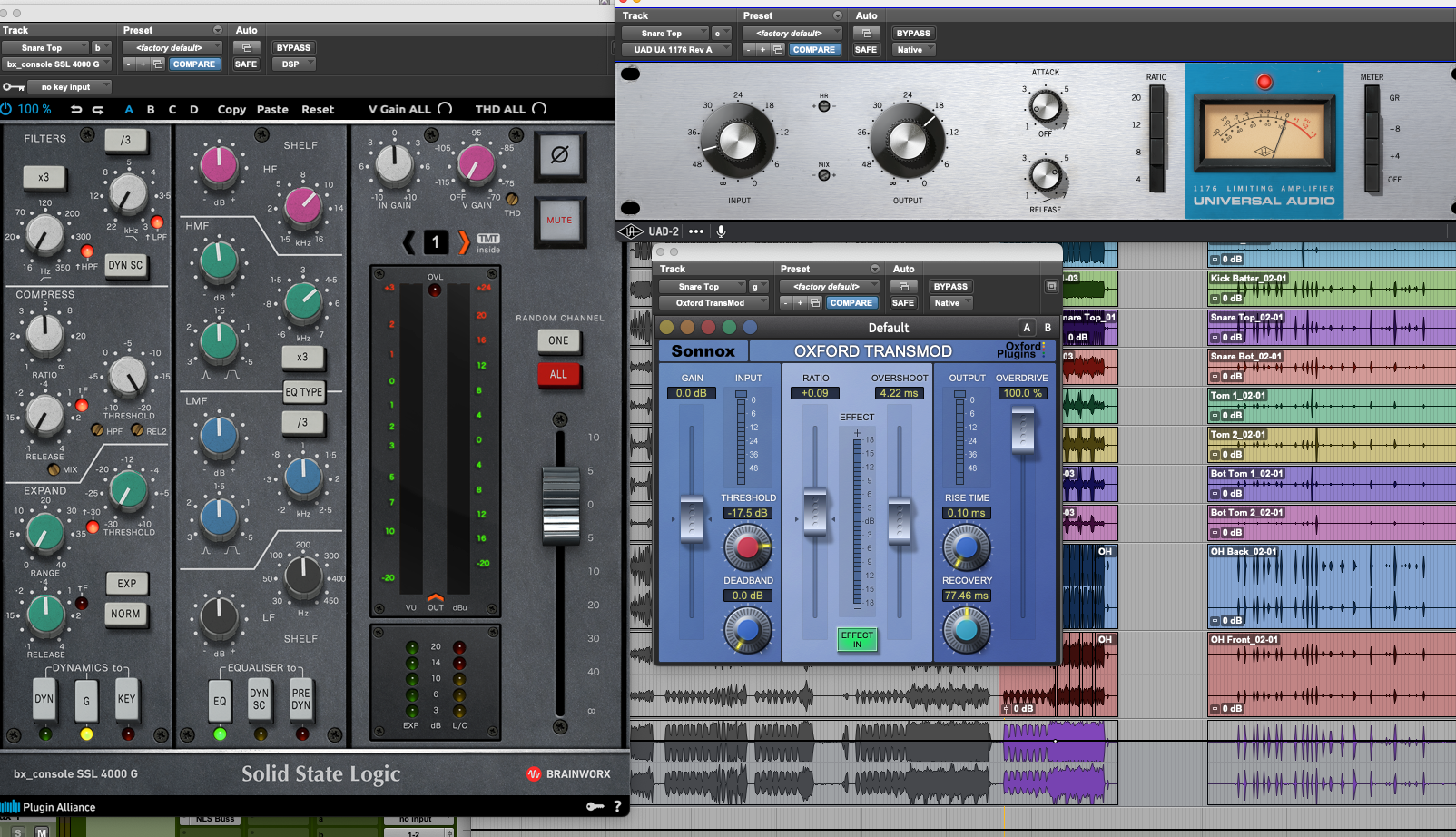
Task: Click Paste in bx_console toolbar
Action: (272, 109)
